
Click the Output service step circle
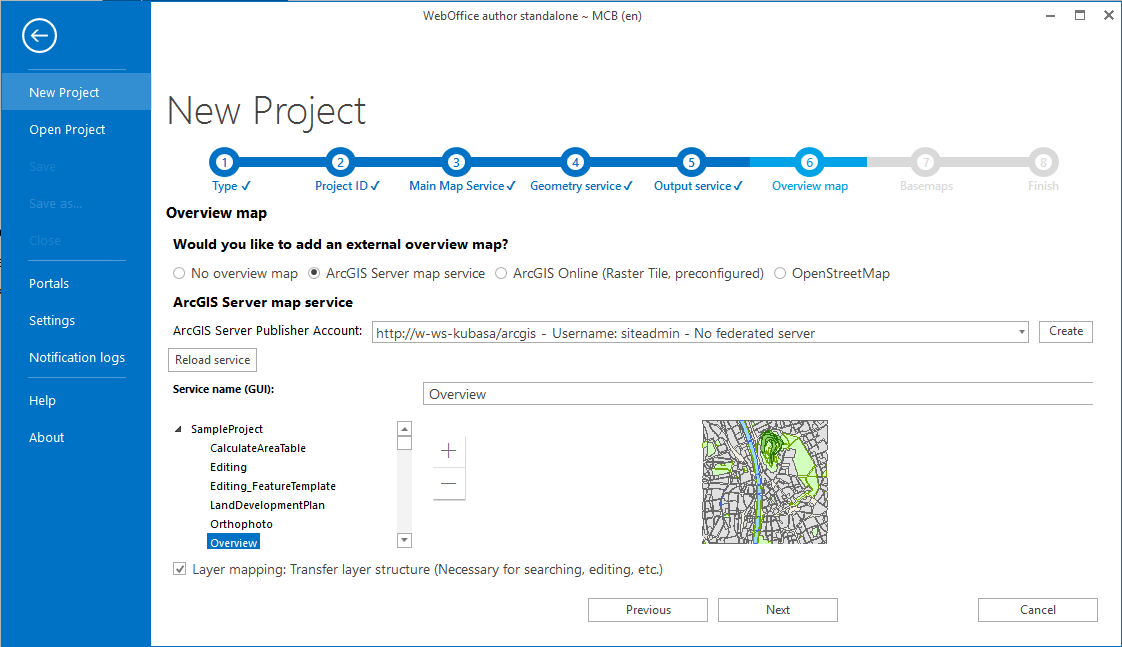click(691, 162)
